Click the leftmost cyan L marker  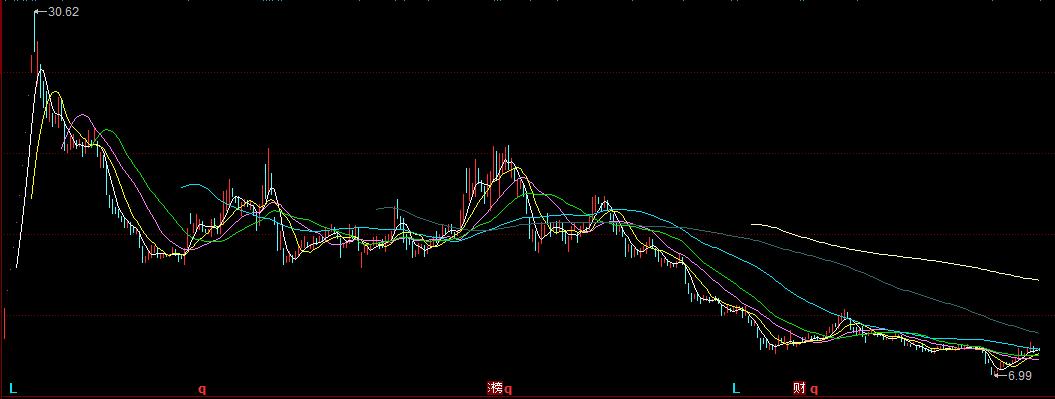[13, 388]
